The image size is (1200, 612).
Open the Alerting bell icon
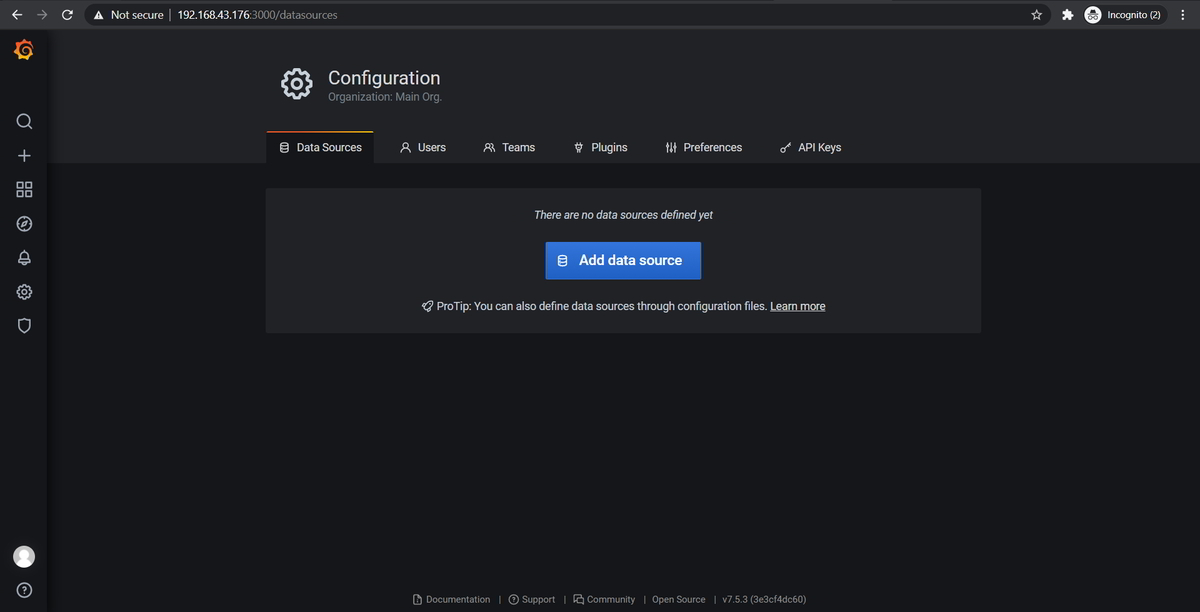23,257
